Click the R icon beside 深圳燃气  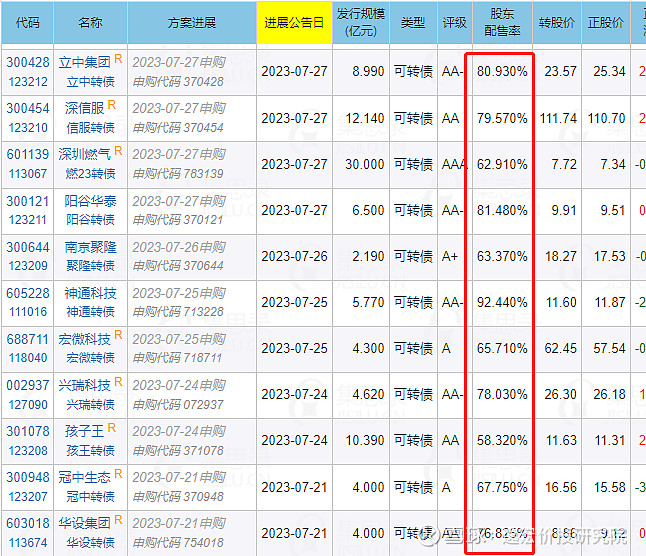118,151
